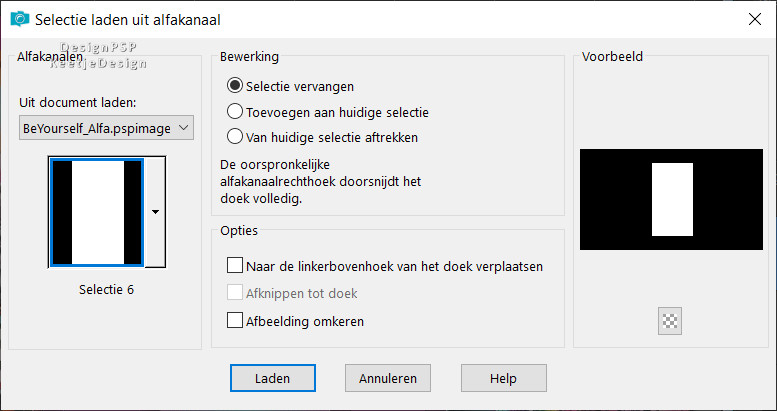Click the dialog title bar text

128,19
